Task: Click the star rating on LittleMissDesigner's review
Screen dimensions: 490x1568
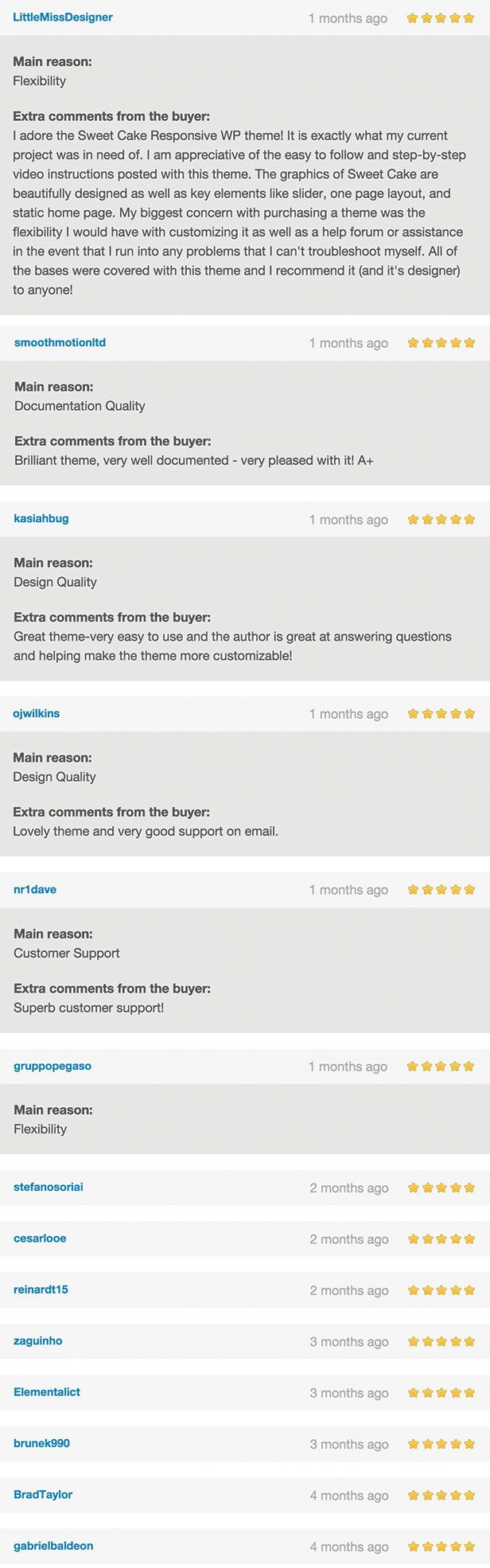Action: tap(440, 18)
